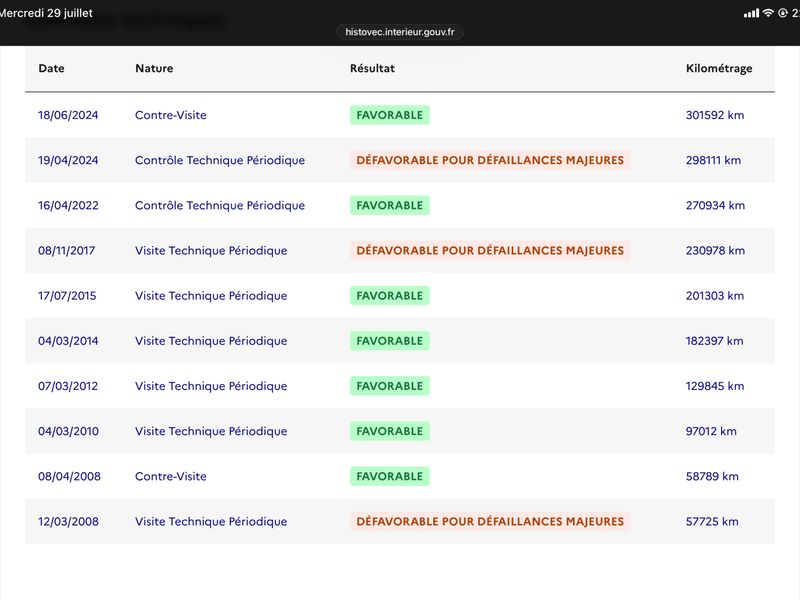Select the 201303 km mileage value
This screenshot has width=800, height=600.
(715, 295)
